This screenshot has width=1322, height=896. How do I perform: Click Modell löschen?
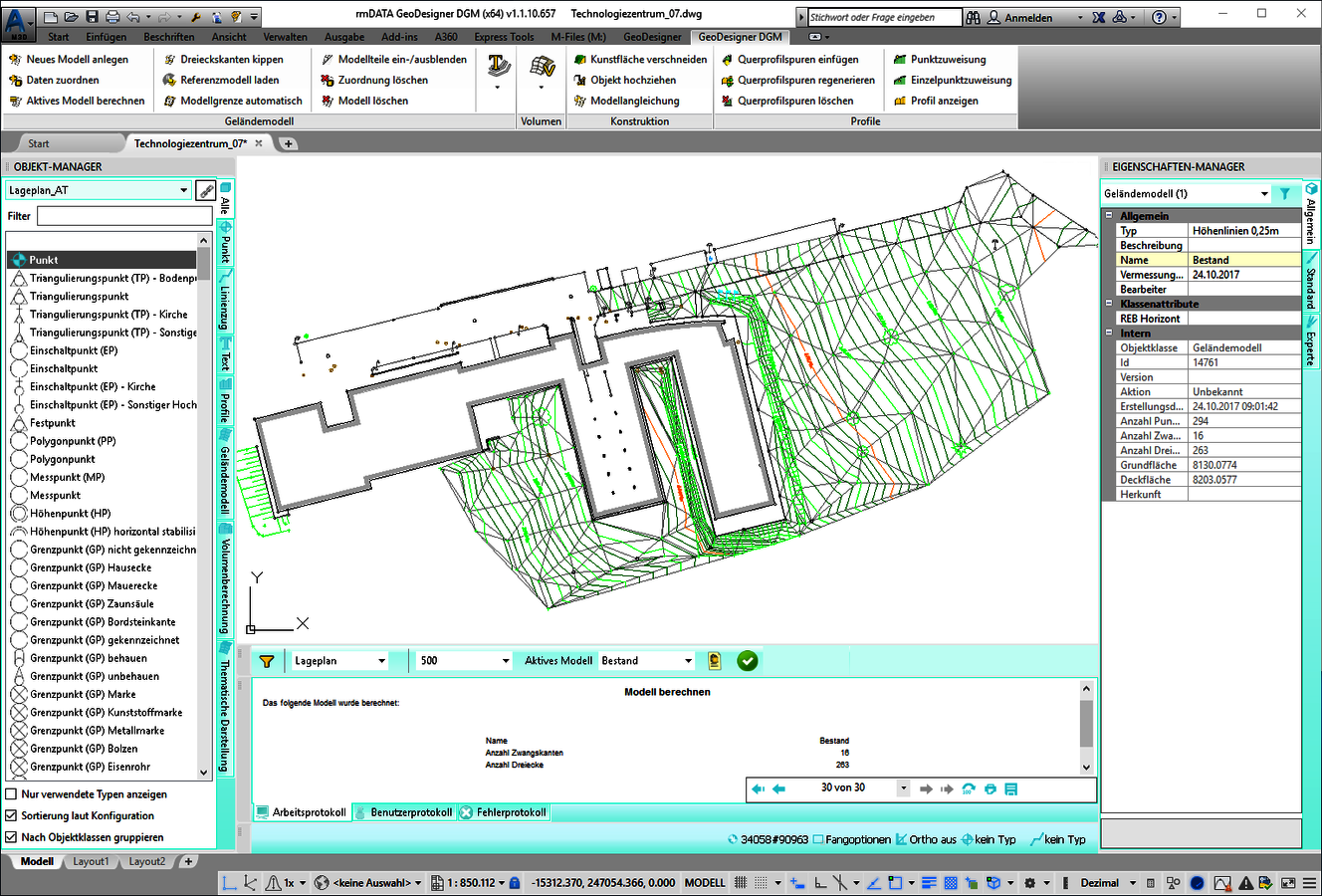[364, 102]
